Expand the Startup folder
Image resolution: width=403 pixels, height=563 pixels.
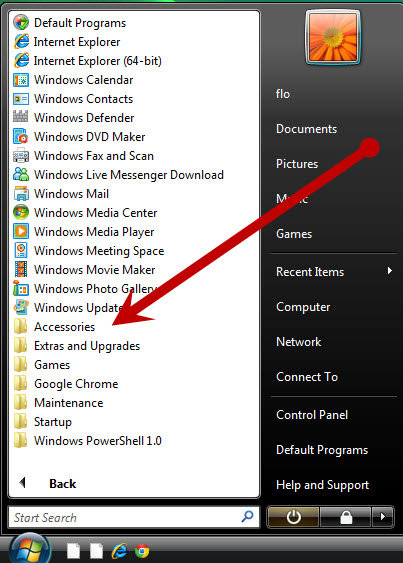coord(43,422)
